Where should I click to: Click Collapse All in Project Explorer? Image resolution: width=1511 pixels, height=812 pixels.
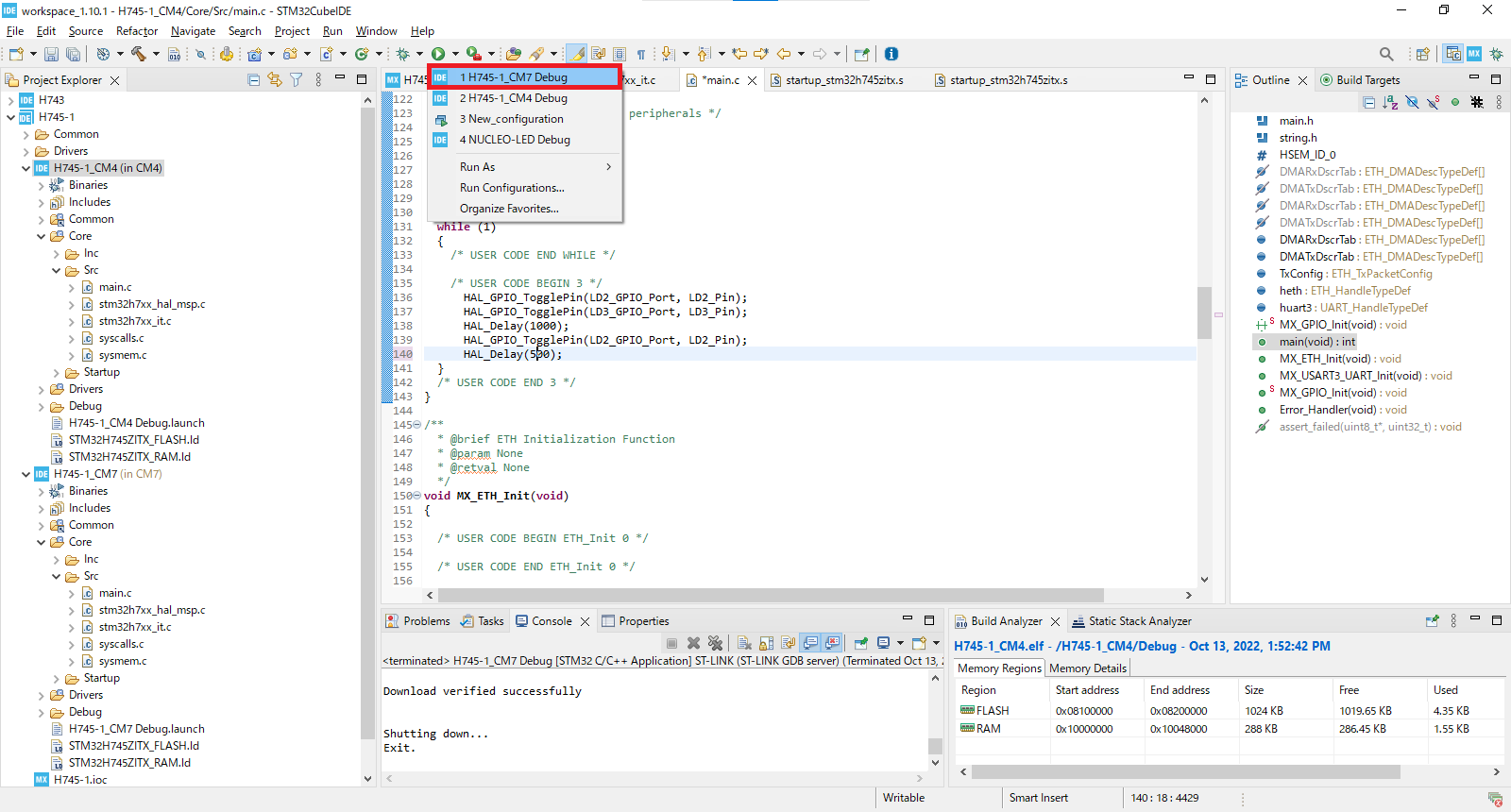click(x=253, y=80)
